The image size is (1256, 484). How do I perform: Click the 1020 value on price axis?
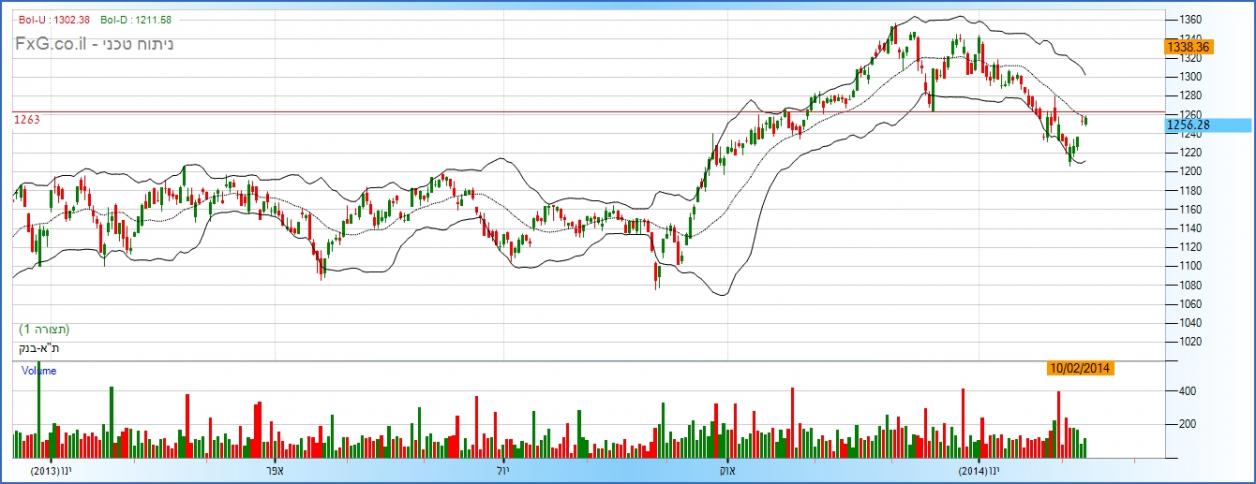click(x=1191, y=341)
